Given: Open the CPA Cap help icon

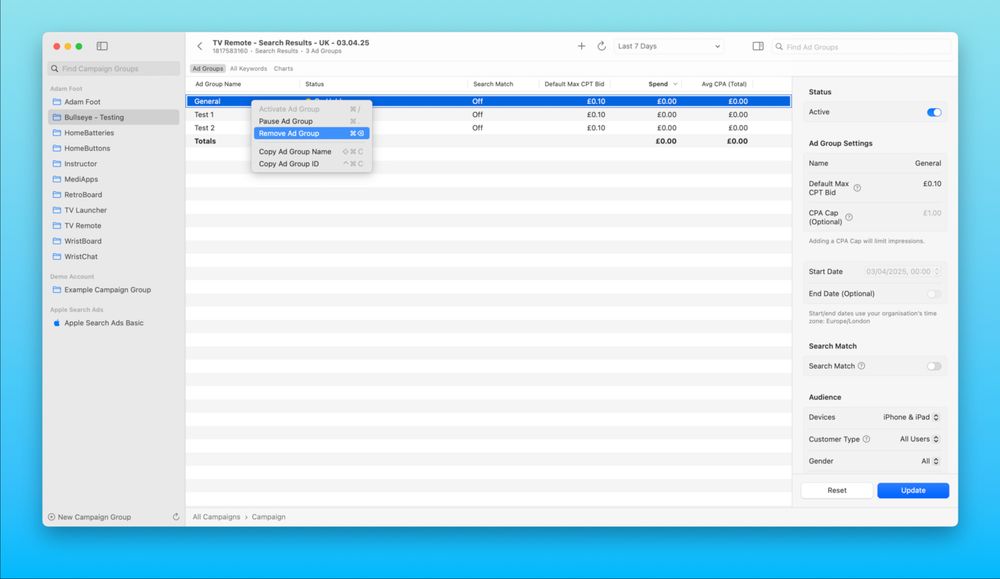Looking at the screenshot, I should click(x=849, y=217).
